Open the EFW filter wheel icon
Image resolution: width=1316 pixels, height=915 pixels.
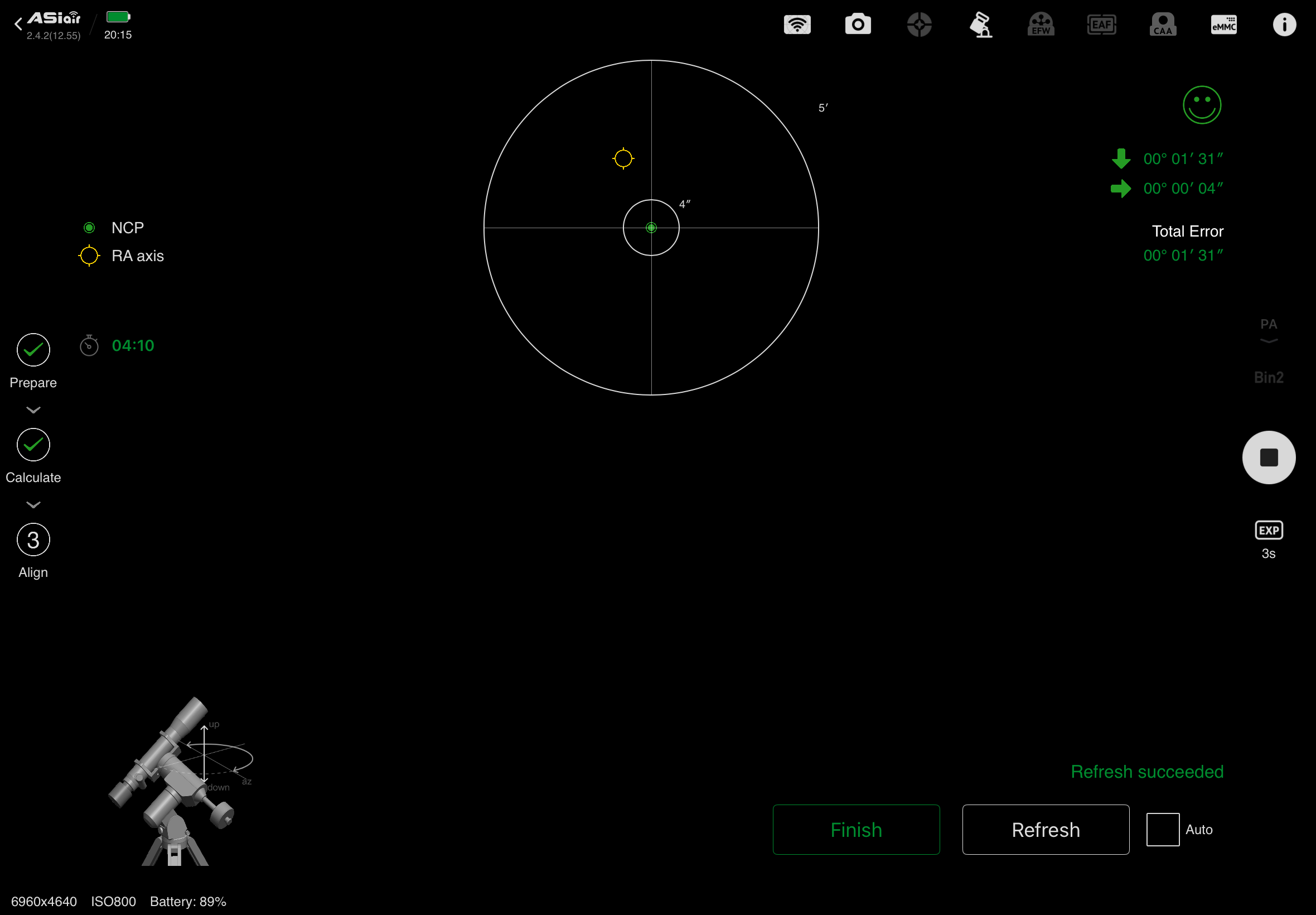[1041, 25]
